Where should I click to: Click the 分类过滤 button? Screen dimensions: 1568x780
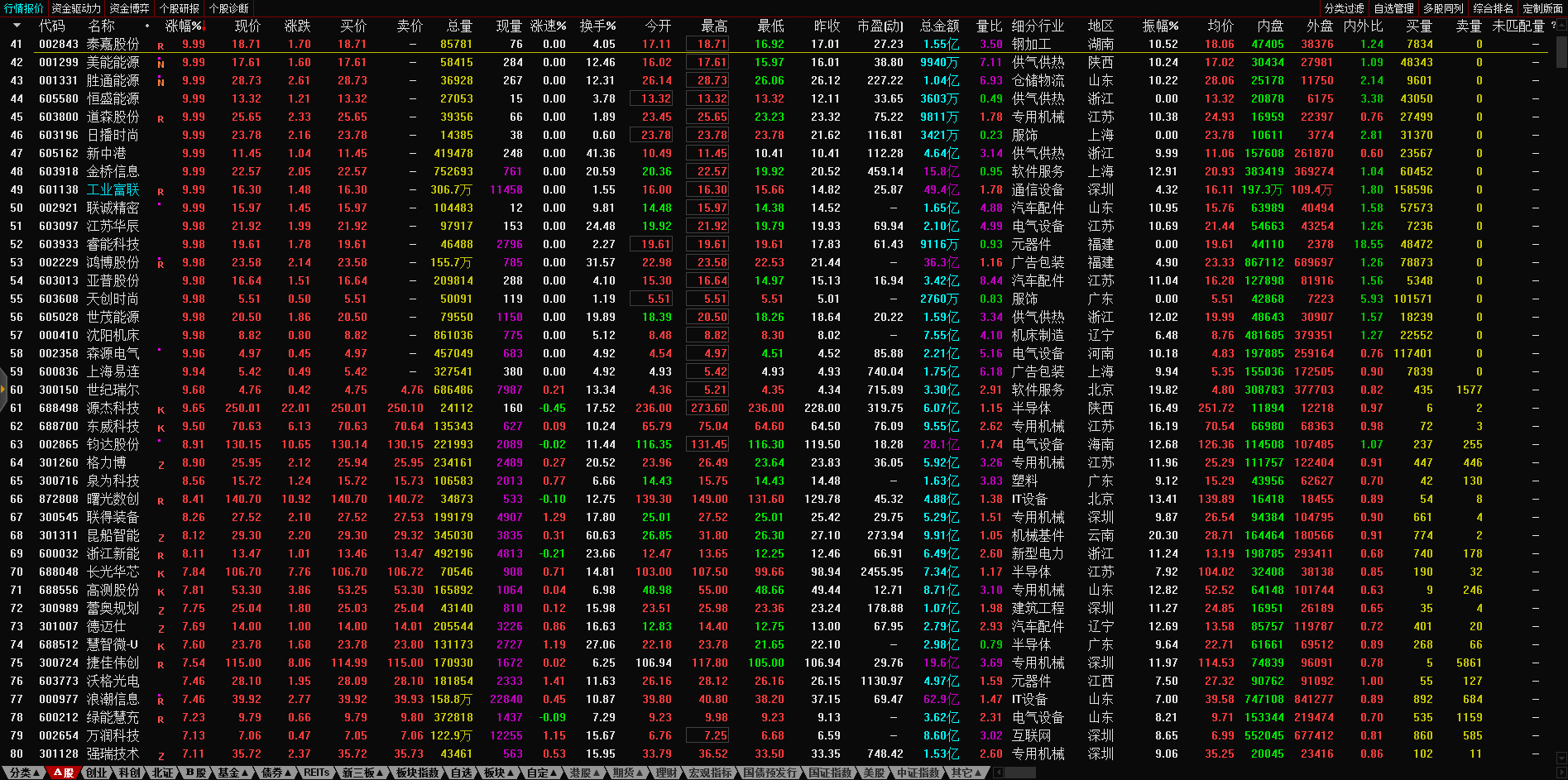pyautogui.click(x=1344, y=8)
